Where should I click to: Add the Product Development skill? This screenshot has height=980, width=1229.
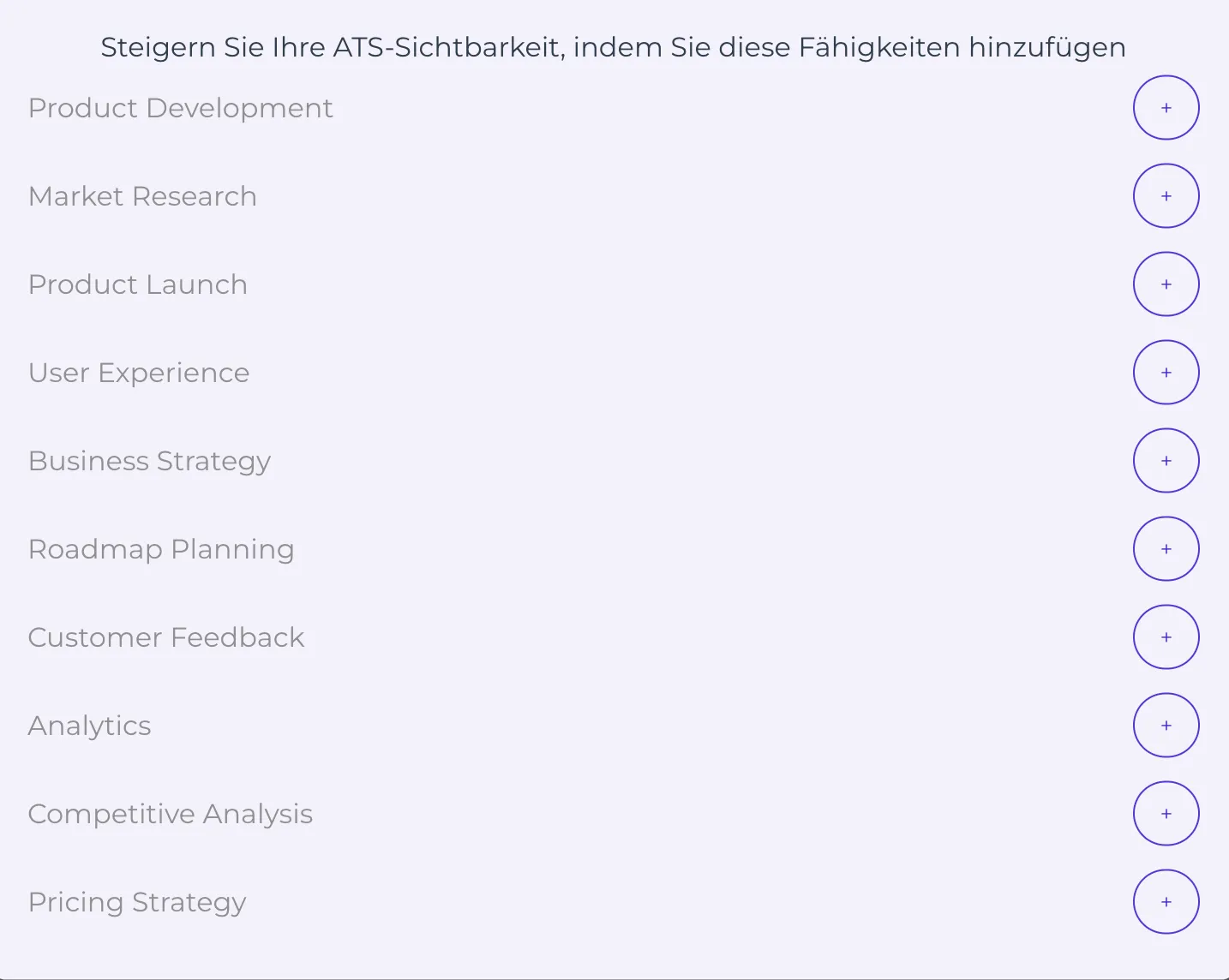tap(1166, 108)
